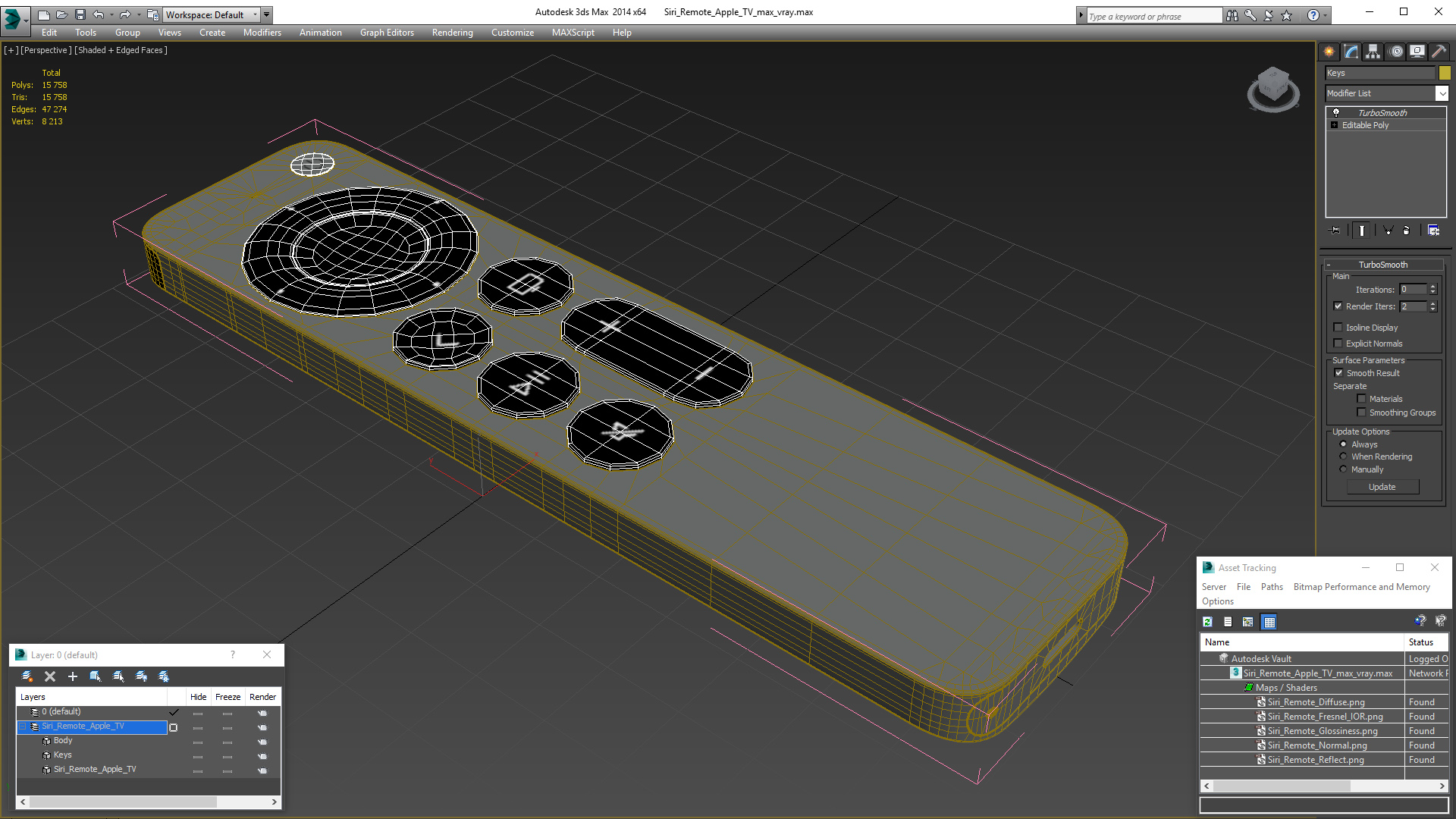Click Select Highlighted Objects and Layers icon
Viewport: 1456px width, 819px height.
[x=96, y=676]
